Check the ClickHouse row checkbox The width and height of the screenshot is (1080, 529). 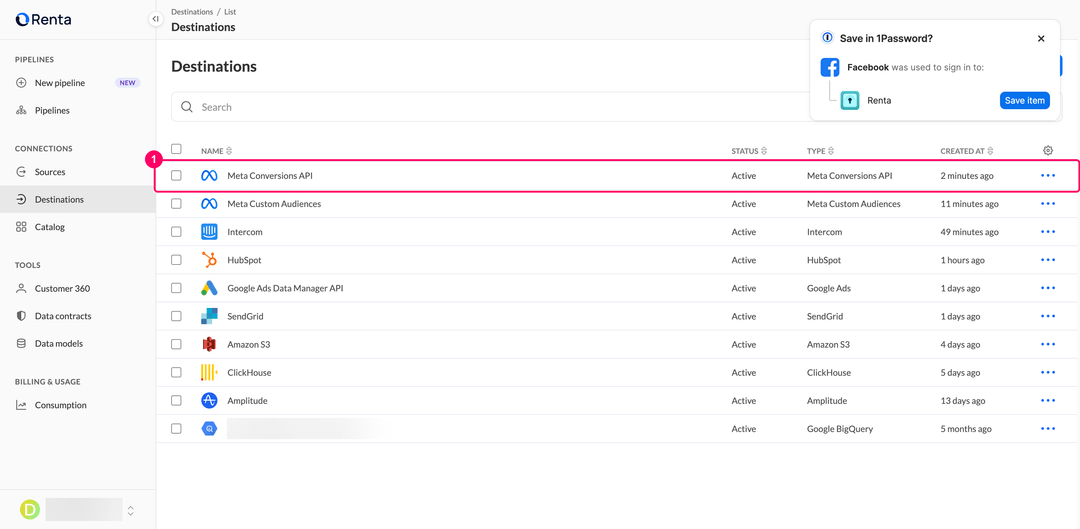coord(176,372)
